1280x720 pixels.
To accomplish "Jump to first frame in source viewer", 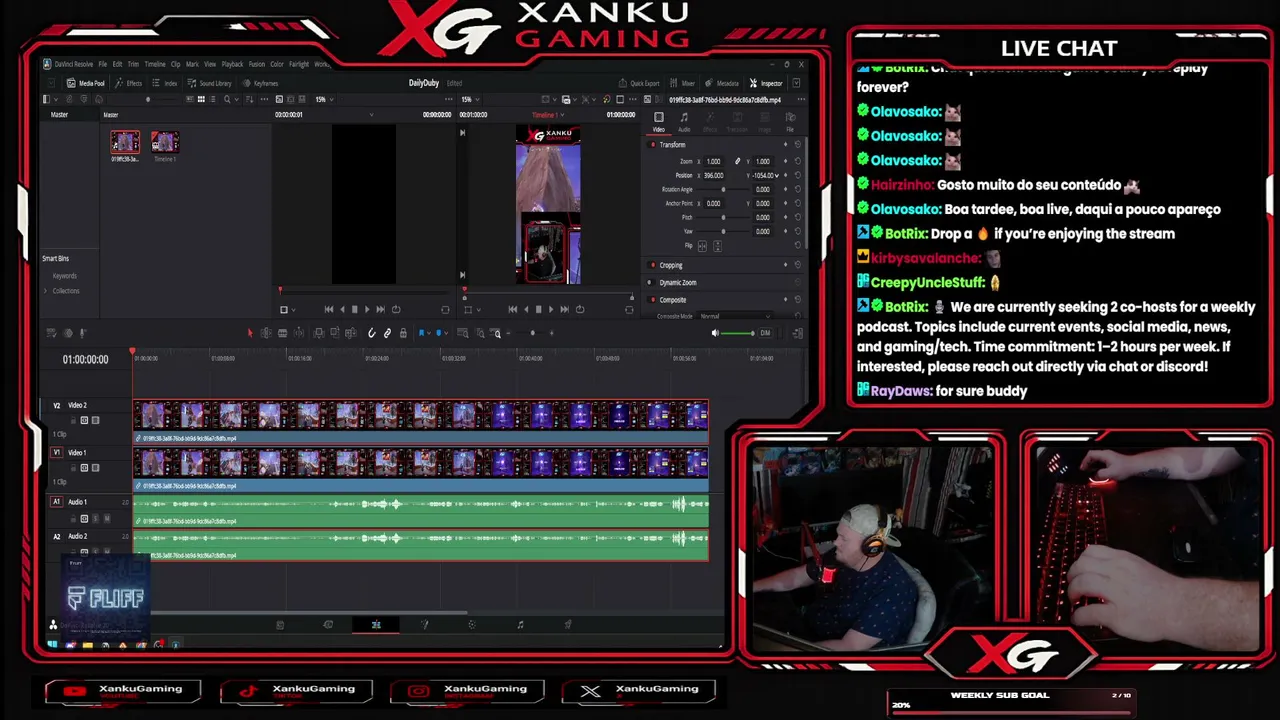I will coord(329,309).
